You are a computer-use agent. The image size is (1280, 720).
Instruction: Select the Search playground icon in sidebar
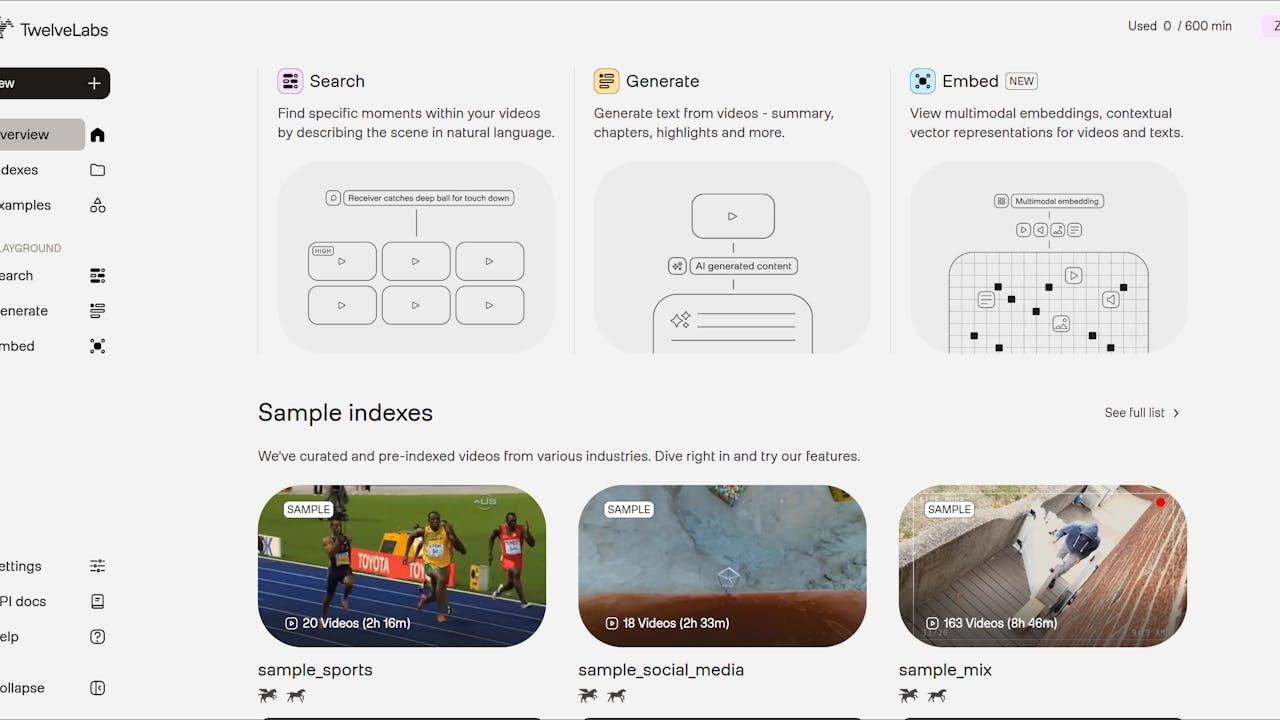pyautogui.click(x=97, y=276)
